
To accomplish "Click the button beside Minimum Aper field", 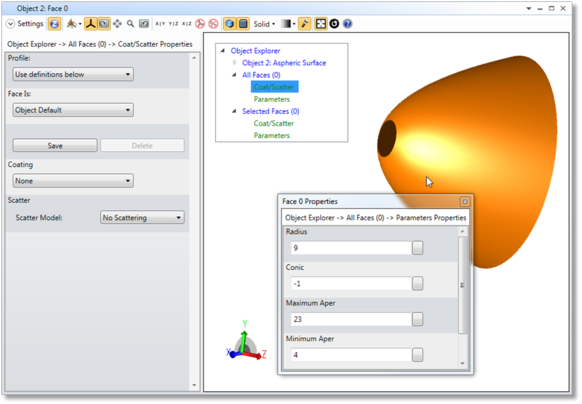I will pos(418,355).
